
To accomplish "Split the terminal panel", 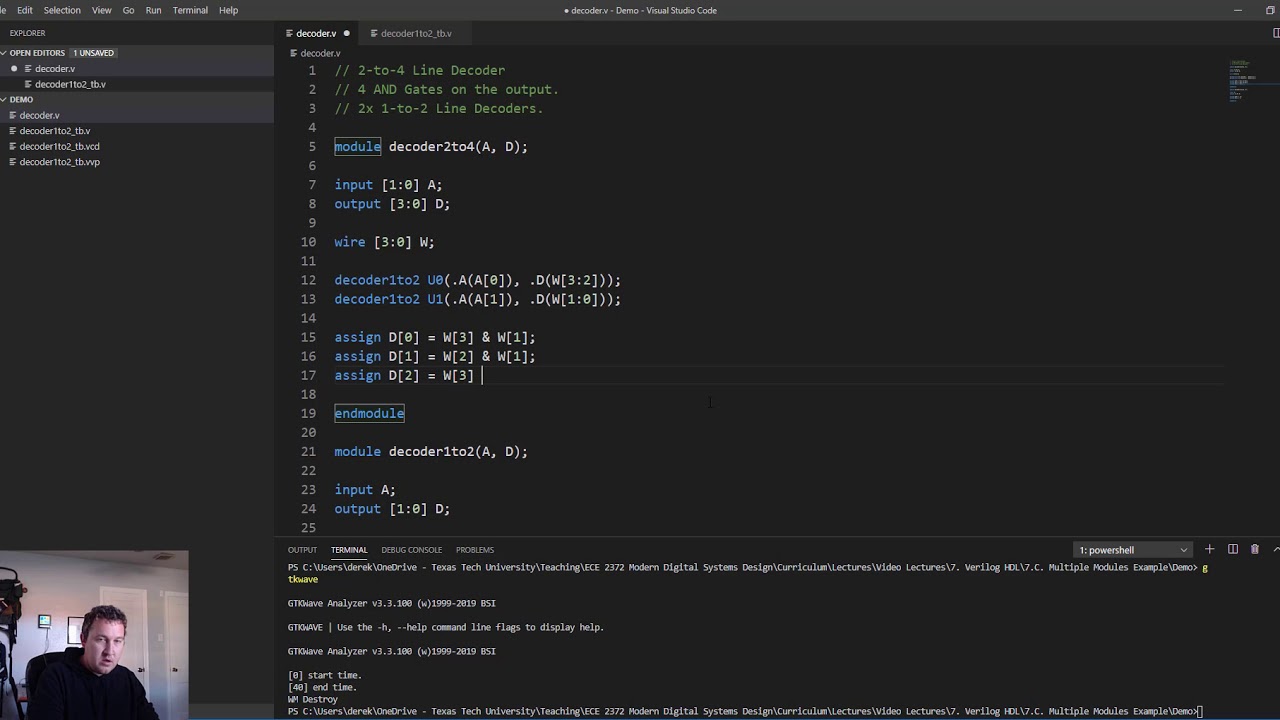I will (x=1232, y=549).
